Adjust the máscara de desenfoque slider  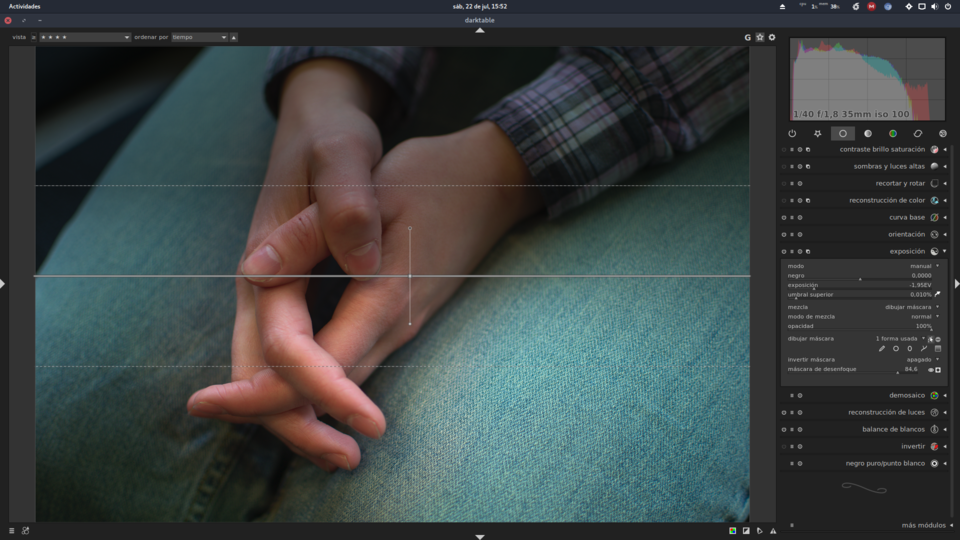pos(855,370)
